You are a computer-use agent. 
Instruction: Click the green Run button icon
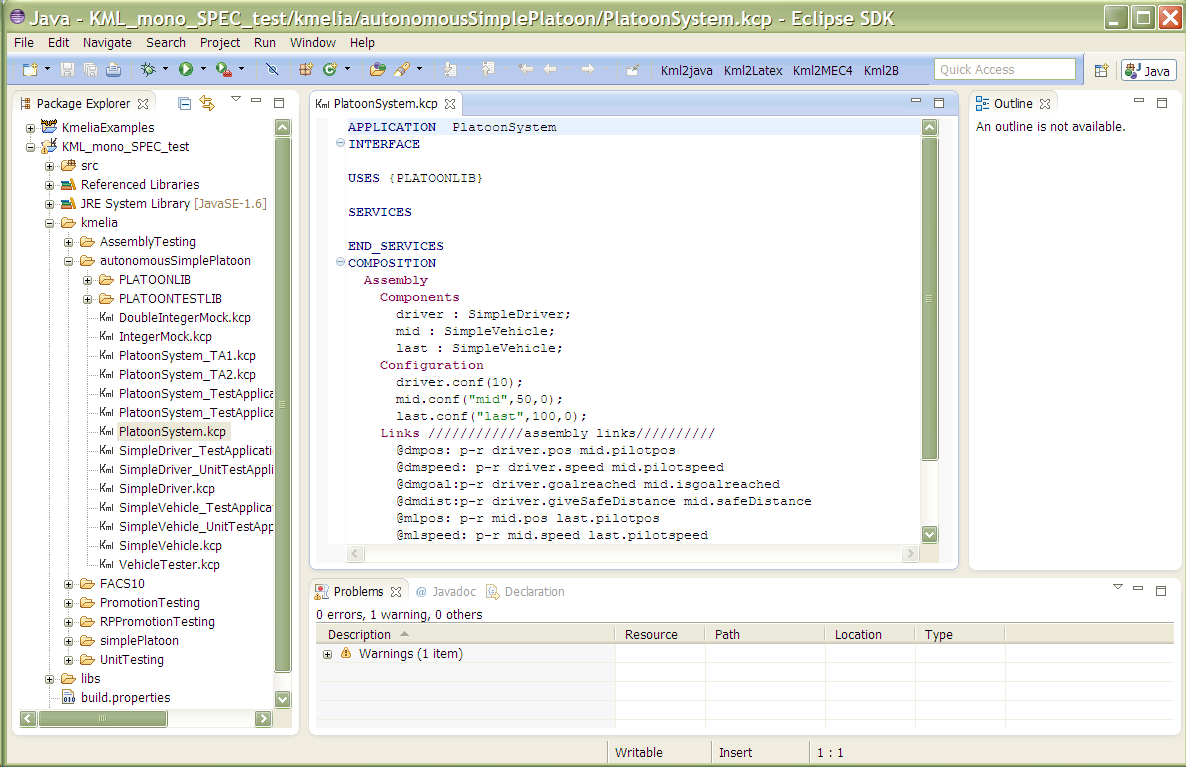click(186, 69)
